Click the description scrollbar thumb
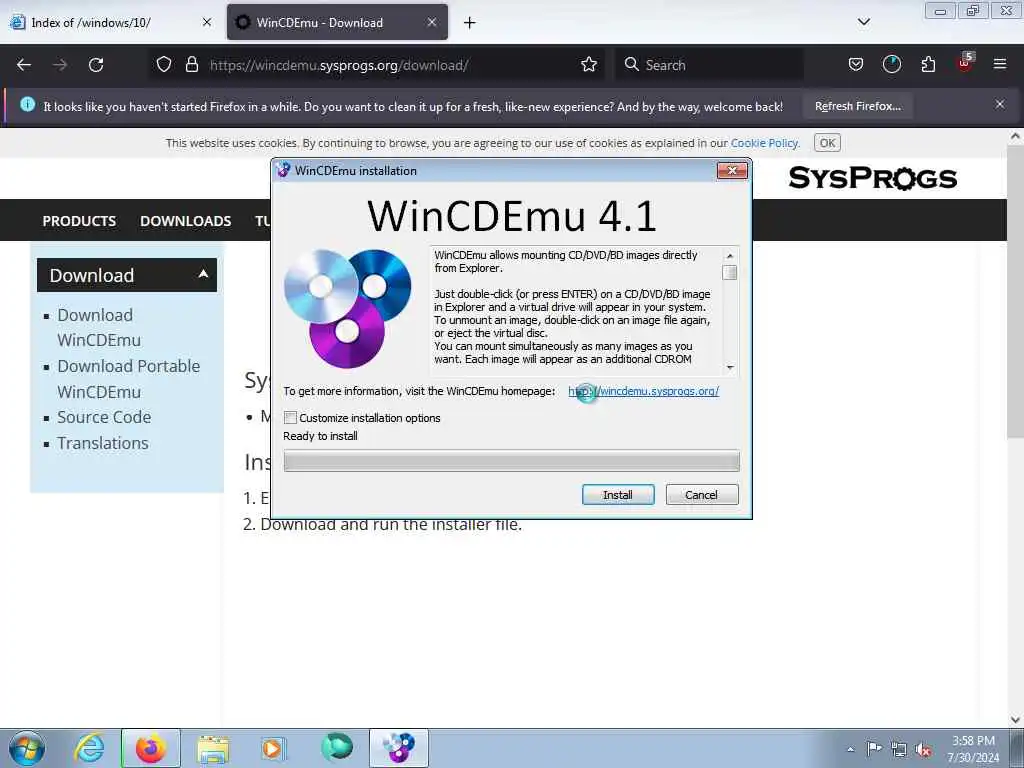The height and width of the screenshot is (768, 1024). tap(730, 272)
